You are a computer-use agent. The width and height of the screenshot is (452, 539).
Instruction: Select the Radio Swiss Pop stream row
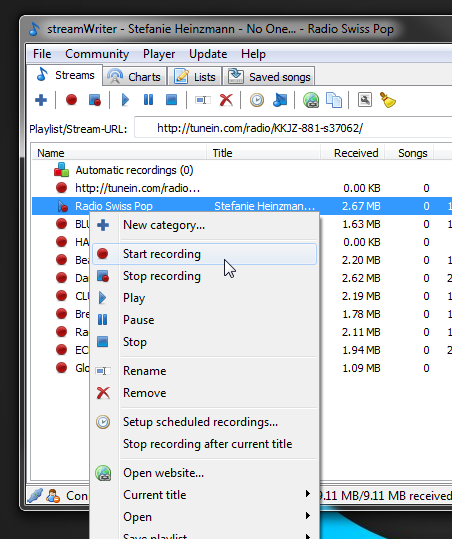coord(242,206)
